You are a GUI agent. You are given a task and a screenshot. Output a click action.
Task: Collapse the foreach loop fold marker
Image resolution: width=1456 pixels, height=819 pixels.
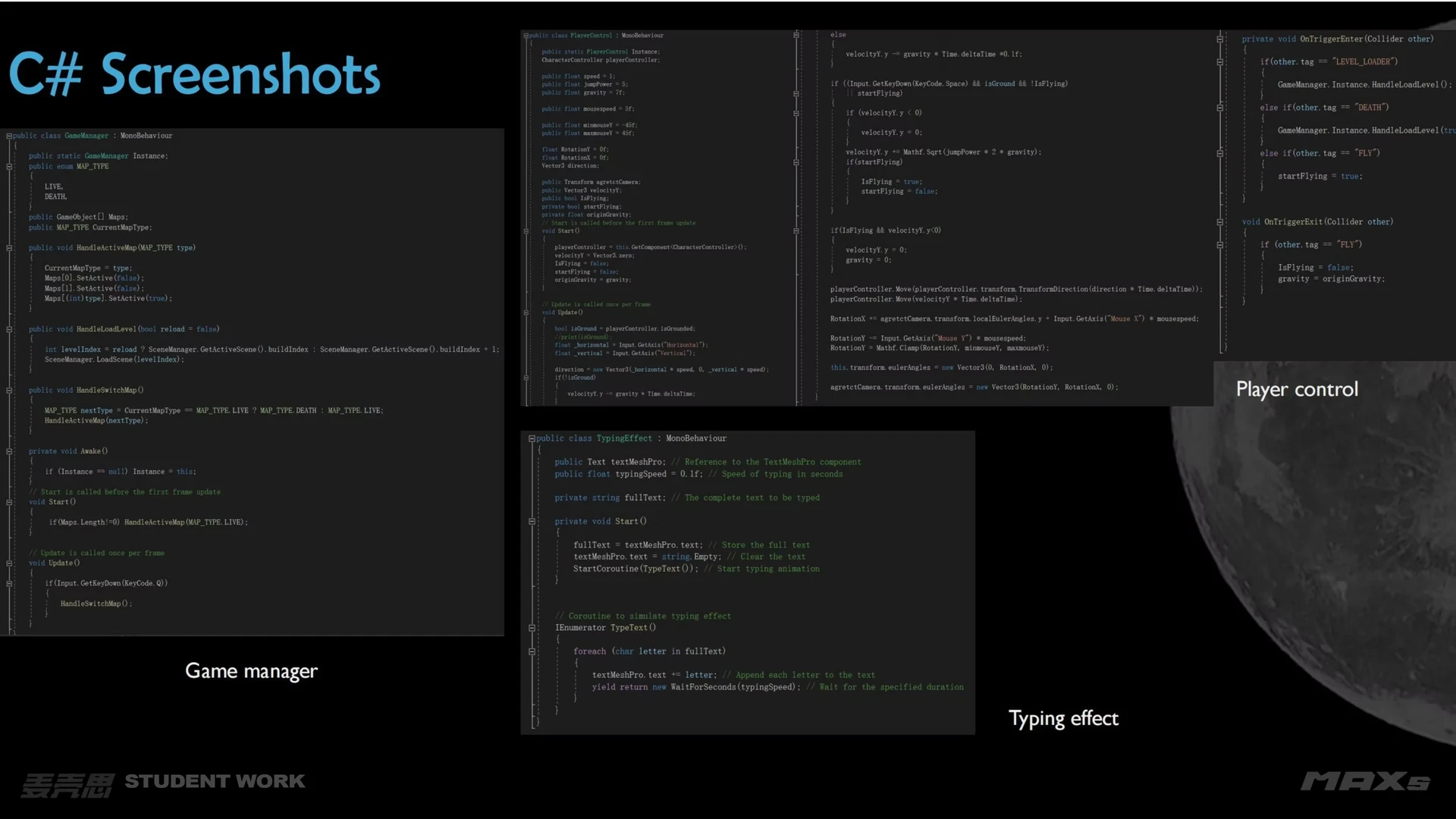(x=532, y=651)
